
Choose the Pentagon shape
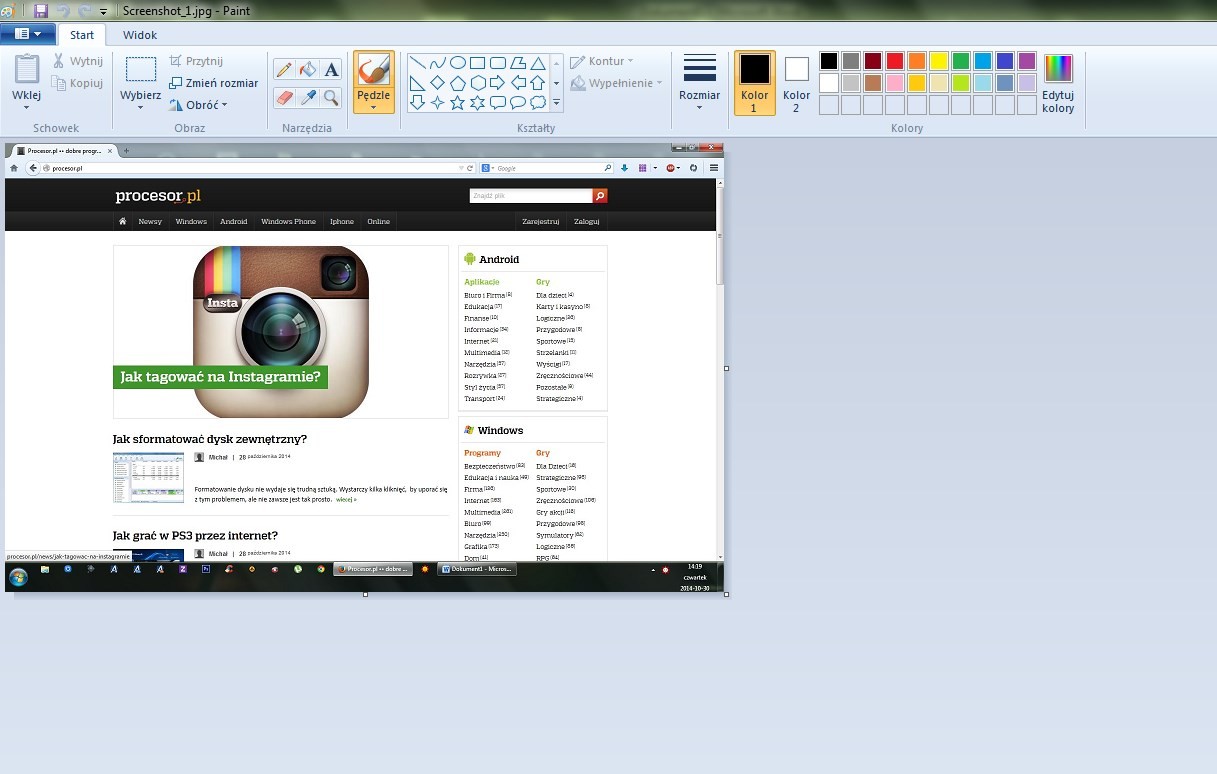point(458,83)
